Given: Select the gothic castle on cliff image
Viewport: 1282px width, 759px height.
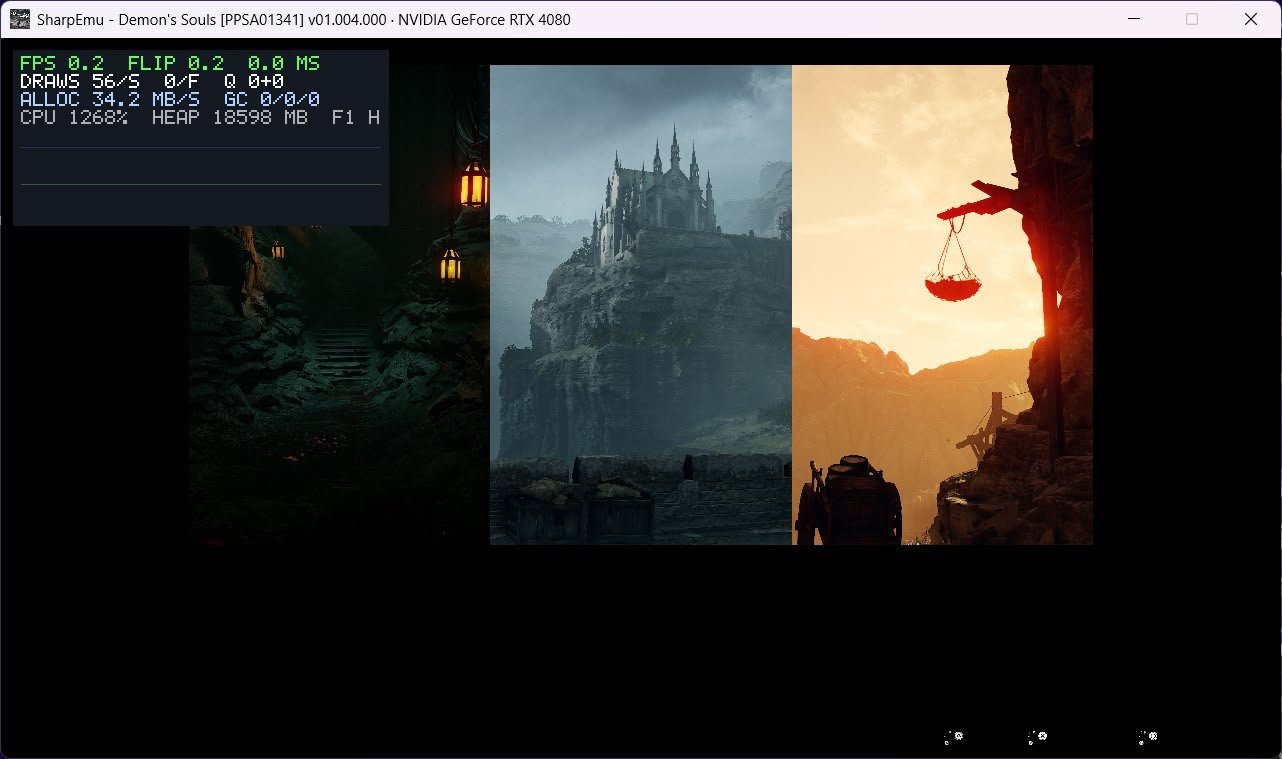Looking at the screenshot, I should (x=641, y=305).
